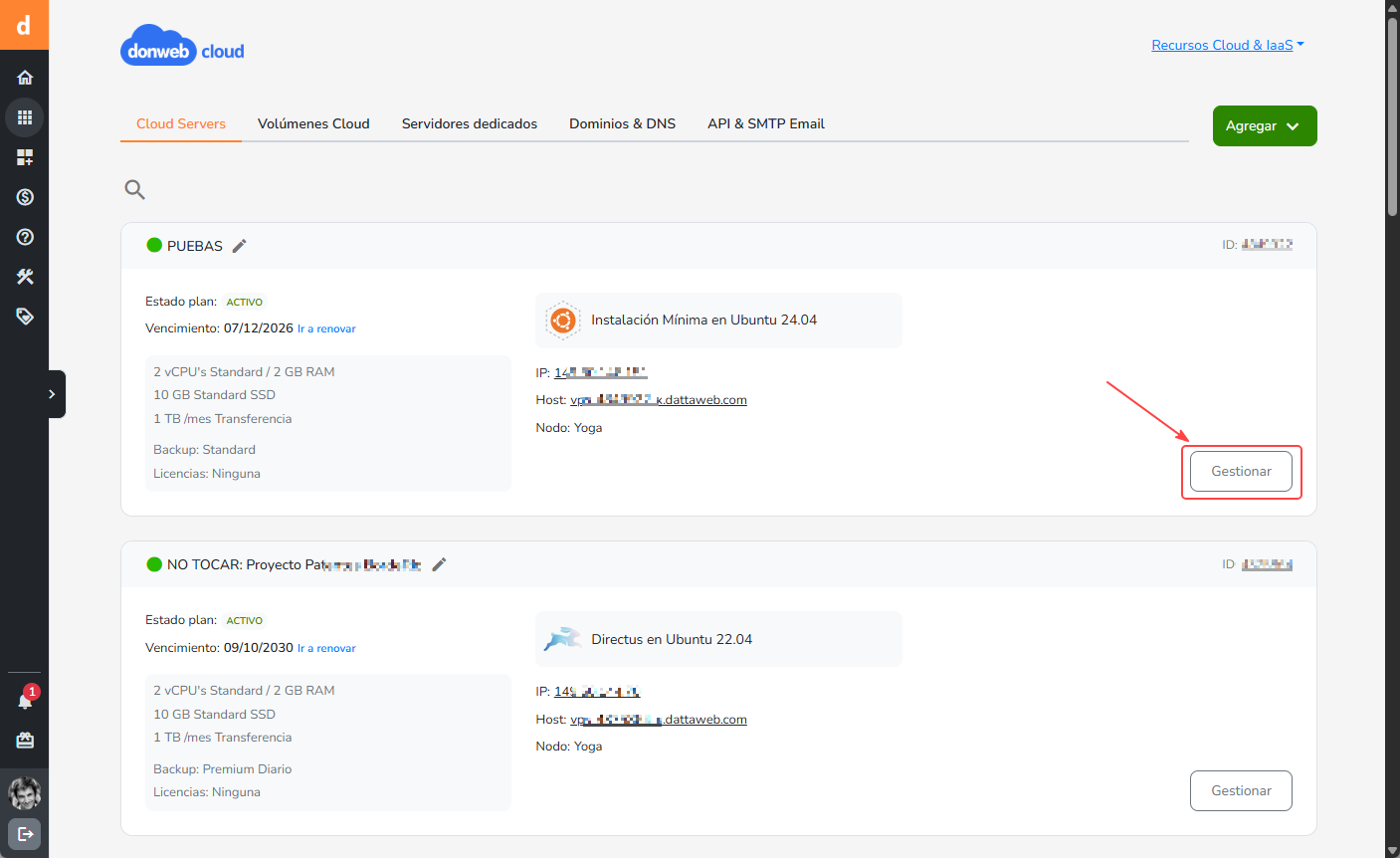Click 'Ir a renovar' for NO TOCAR server
1400x858 pixels.
coord(326,648)
